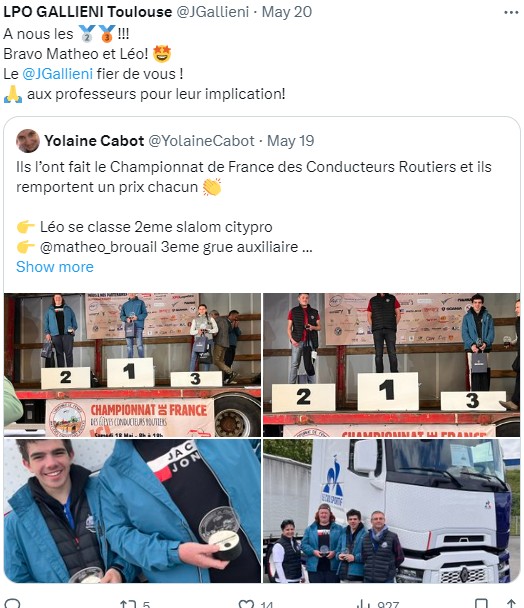Click the reply speech bubble icon
This screenshot has height=608, width=524.
(x=12, y=604)
